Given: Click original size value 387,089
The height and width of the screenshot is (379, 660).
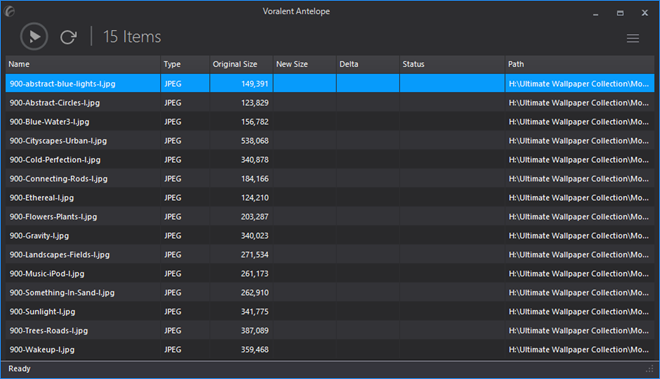Looking at the screenshot, I should pyautogui.click(x=255, y=331).
